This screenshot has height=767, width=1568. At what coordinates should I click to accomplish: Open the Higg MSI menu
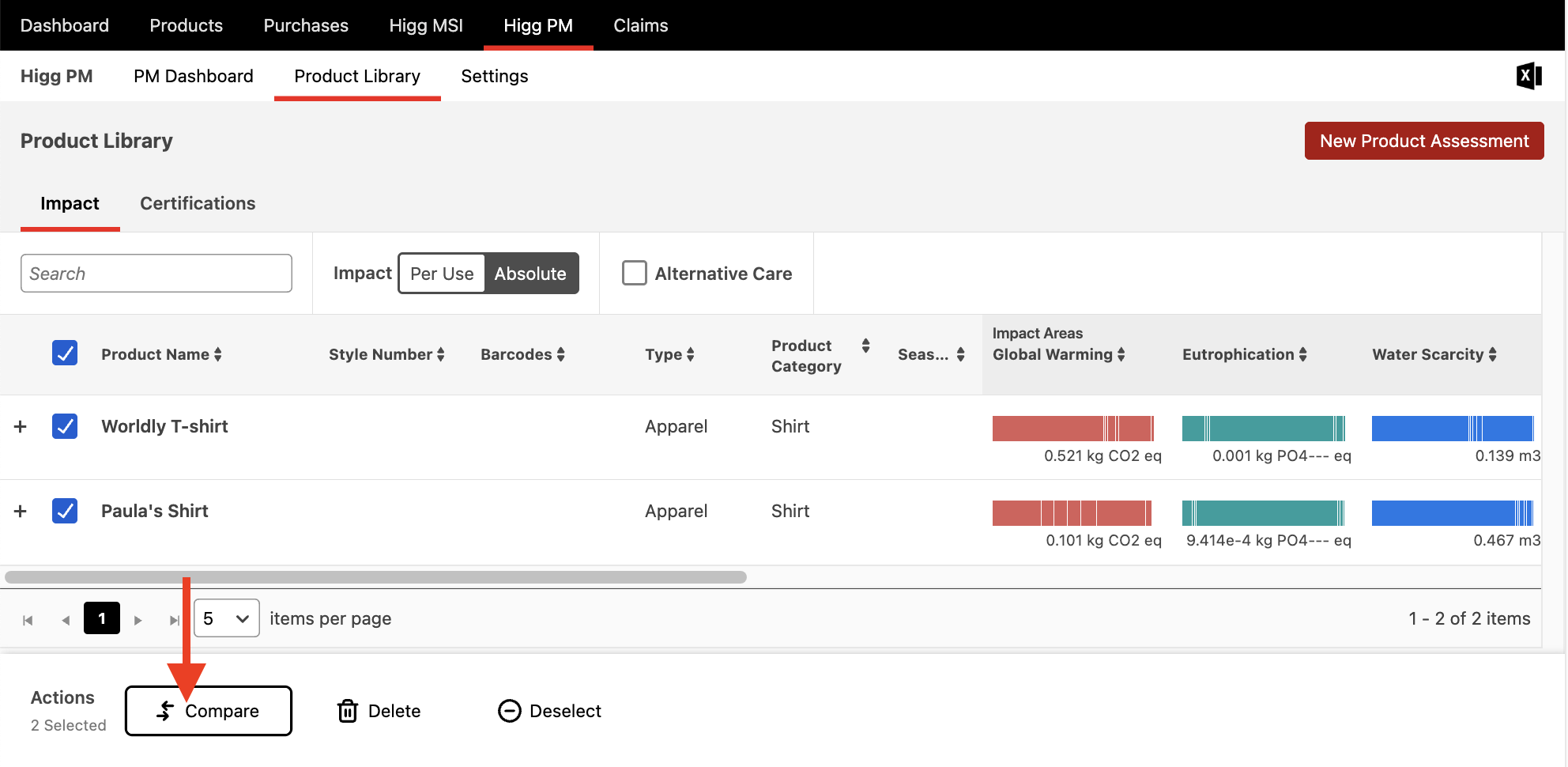[426, 25]
